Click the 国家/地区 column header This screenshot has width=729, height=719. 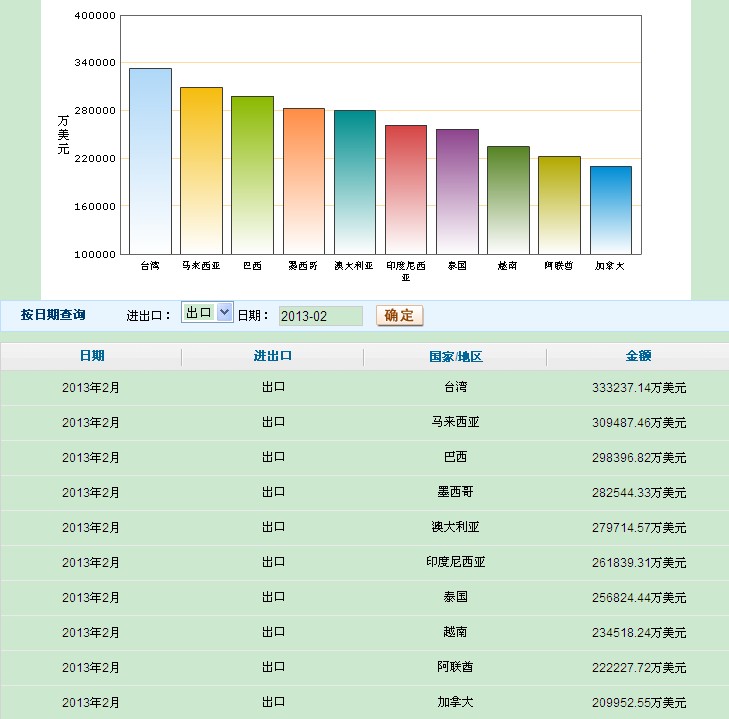pyautogui.click(x=456, y=356)
